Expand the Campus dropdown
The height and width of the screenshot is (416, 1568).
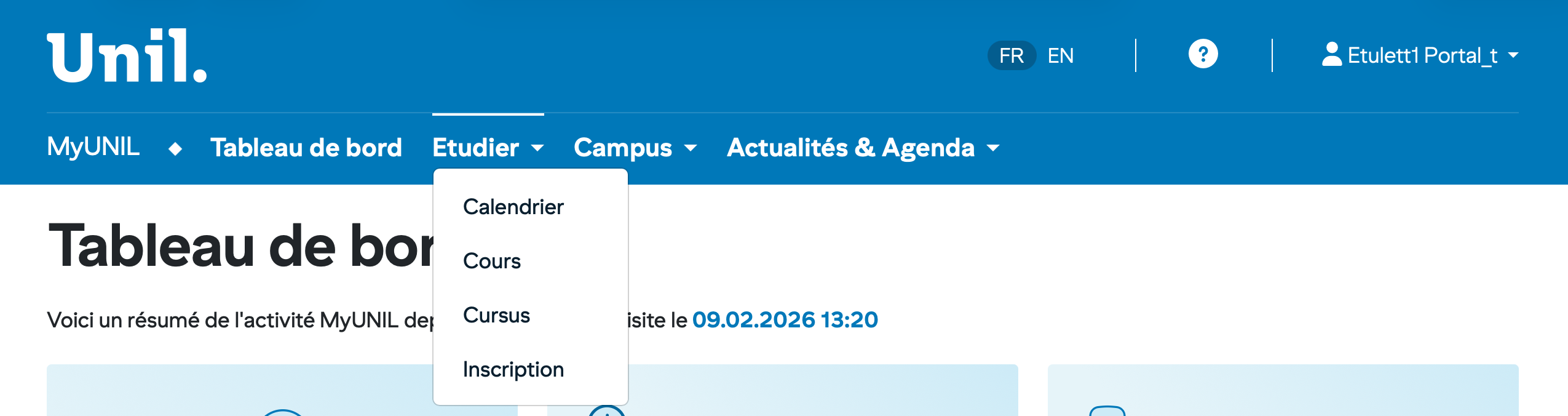pos(635,148)
